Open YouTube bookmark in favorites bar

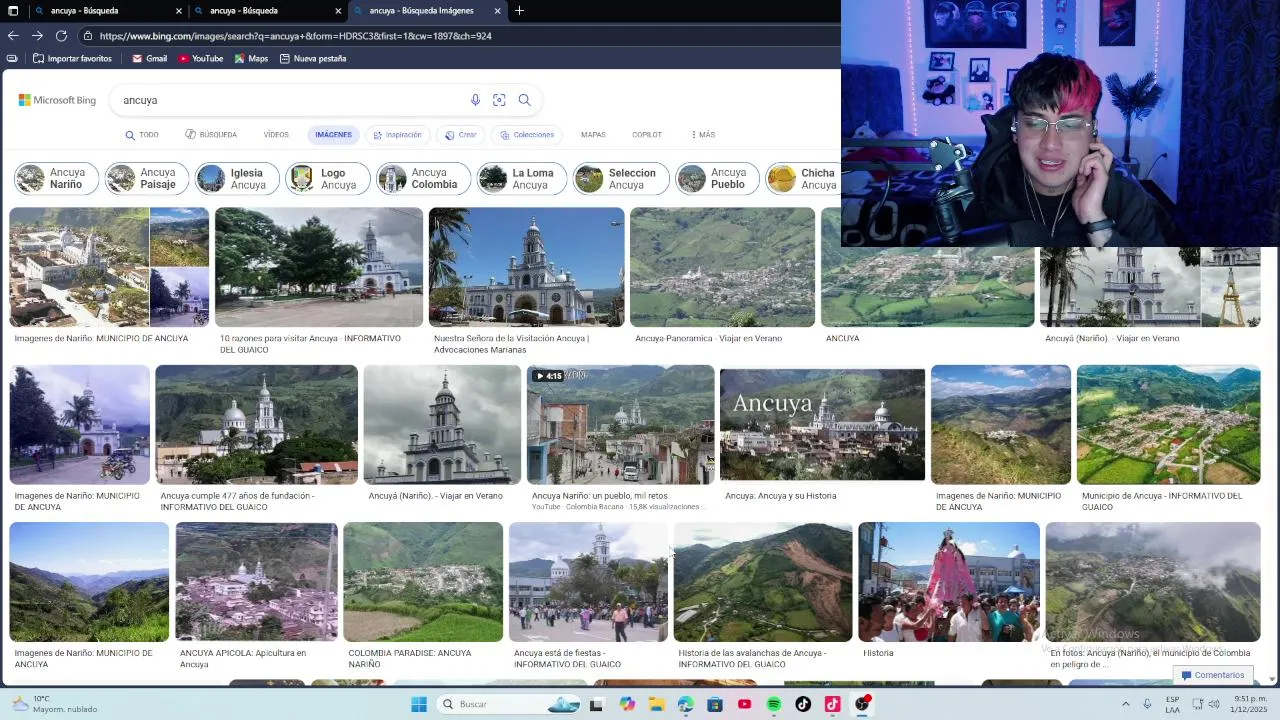click(x=200, y=59)
